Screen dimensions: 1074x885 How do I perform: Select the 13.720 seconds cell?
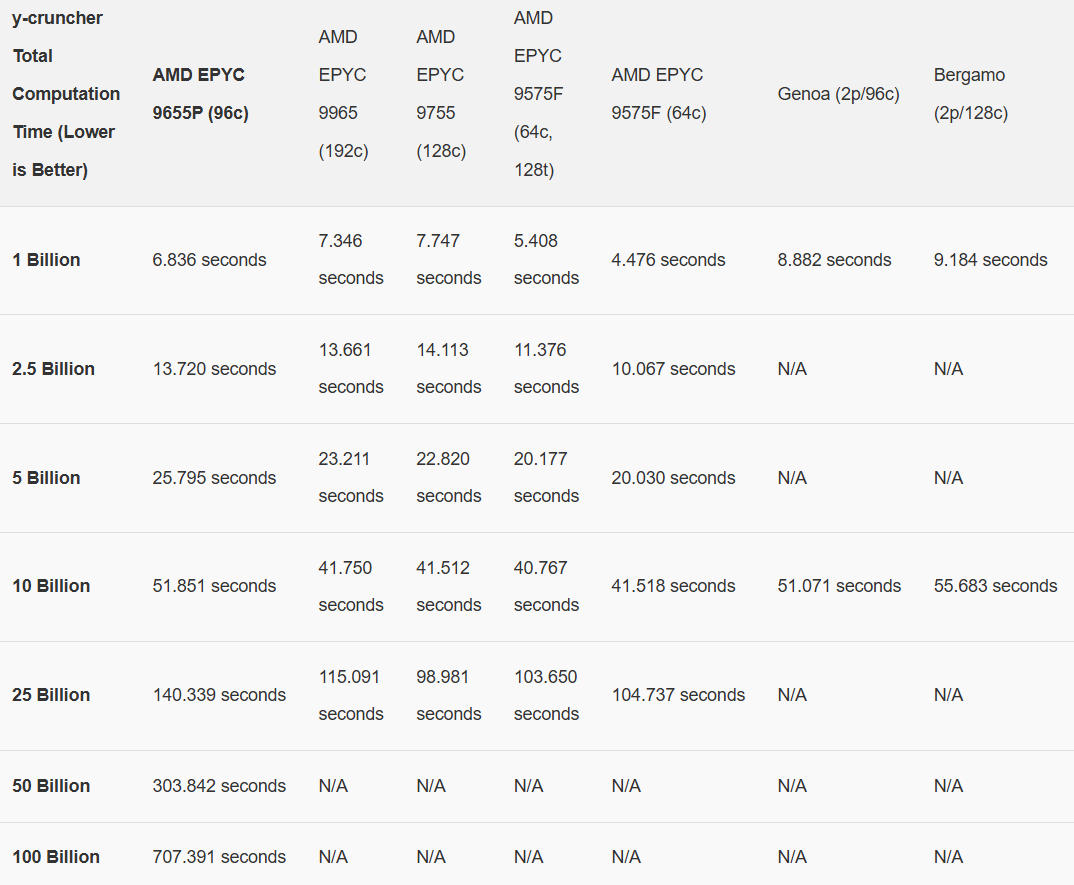coord(214,369)
